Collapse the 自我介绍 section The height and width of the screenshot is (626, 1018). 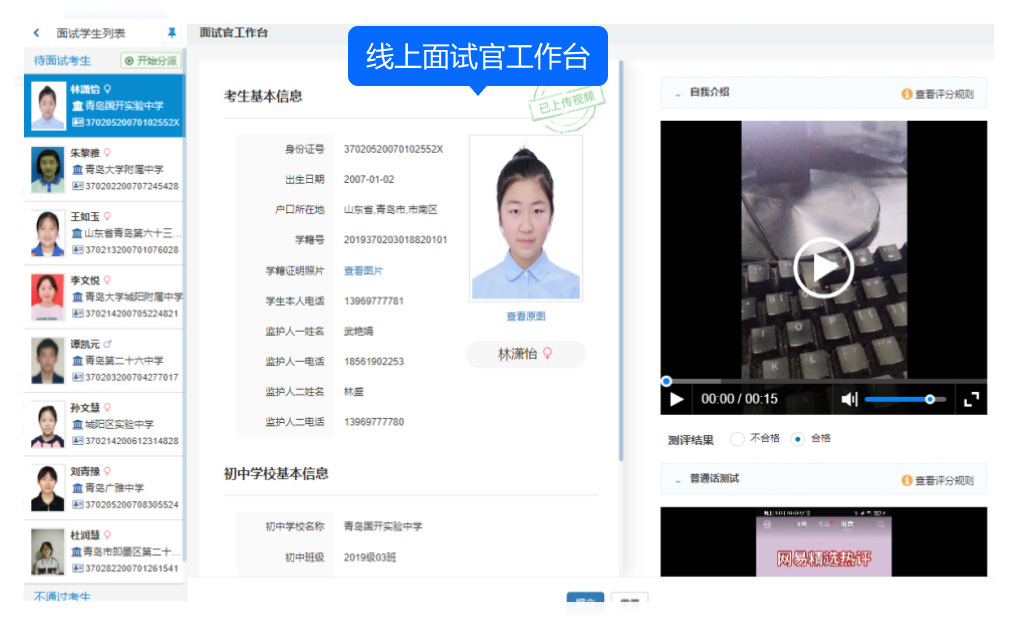[676, 93]
